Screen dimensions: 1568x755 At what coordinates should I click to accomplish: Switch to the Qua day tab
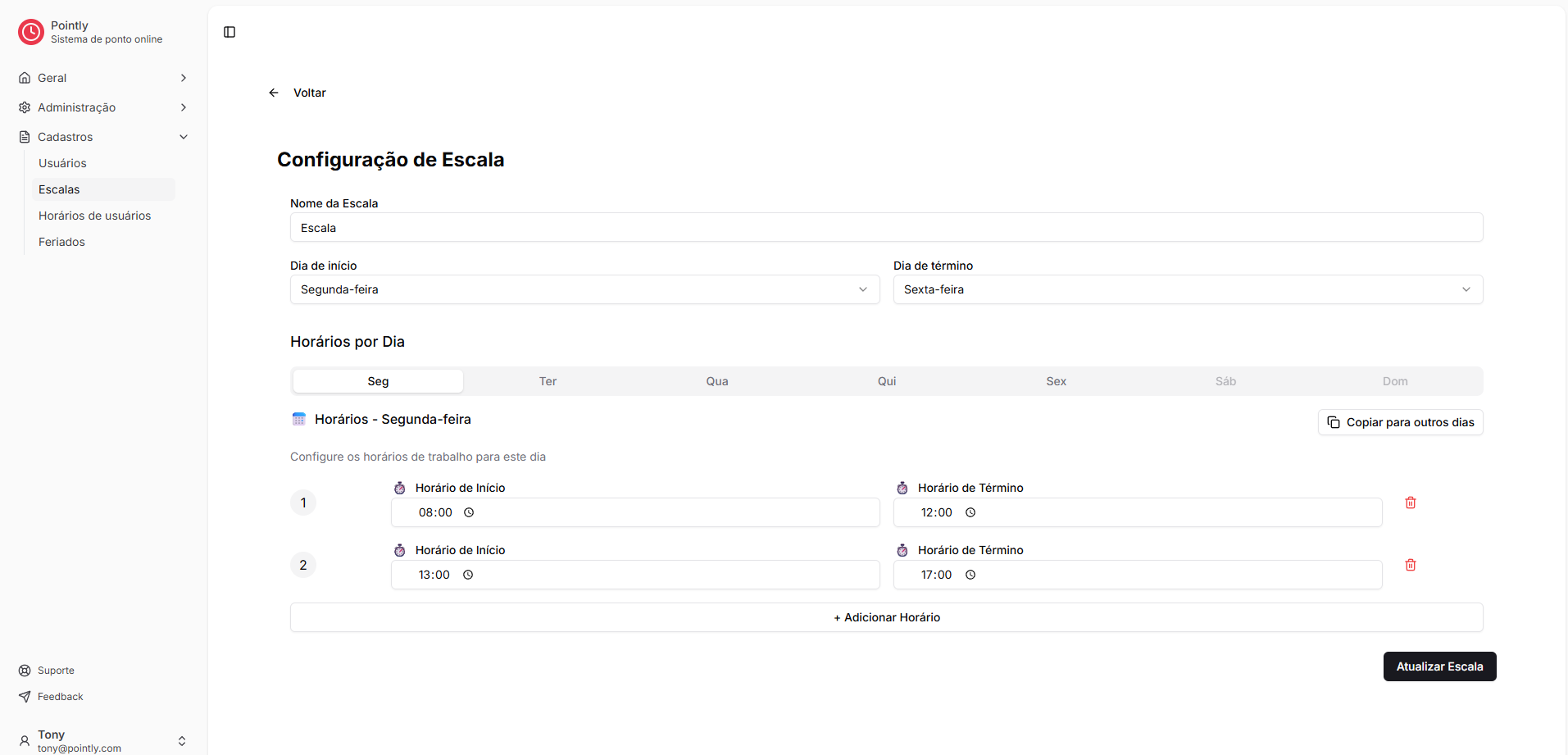click(x=716, y=380)
